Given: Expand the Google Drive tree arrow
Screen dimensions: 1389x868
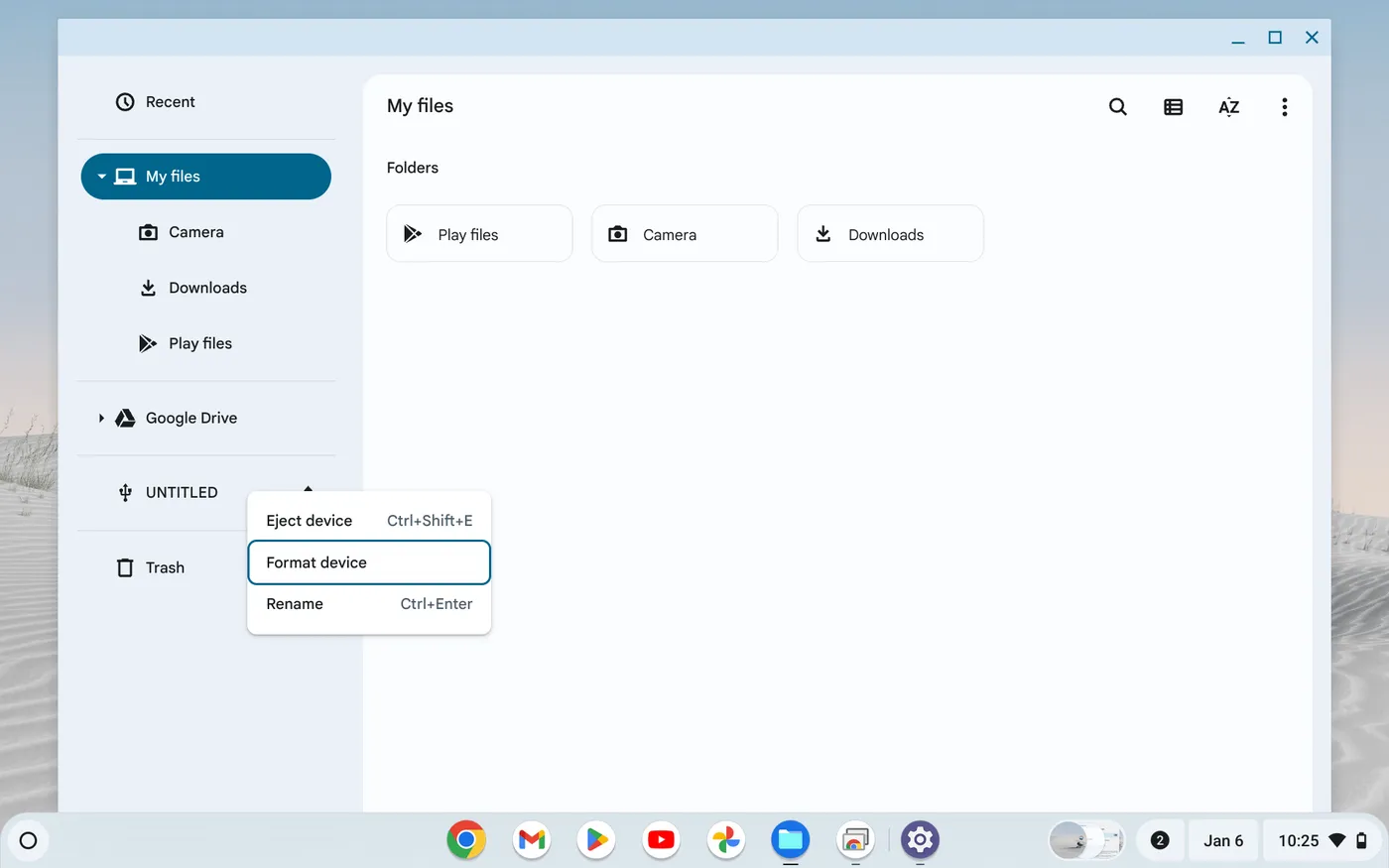Looking at the screenshot, I should click(x=101, y=419).
